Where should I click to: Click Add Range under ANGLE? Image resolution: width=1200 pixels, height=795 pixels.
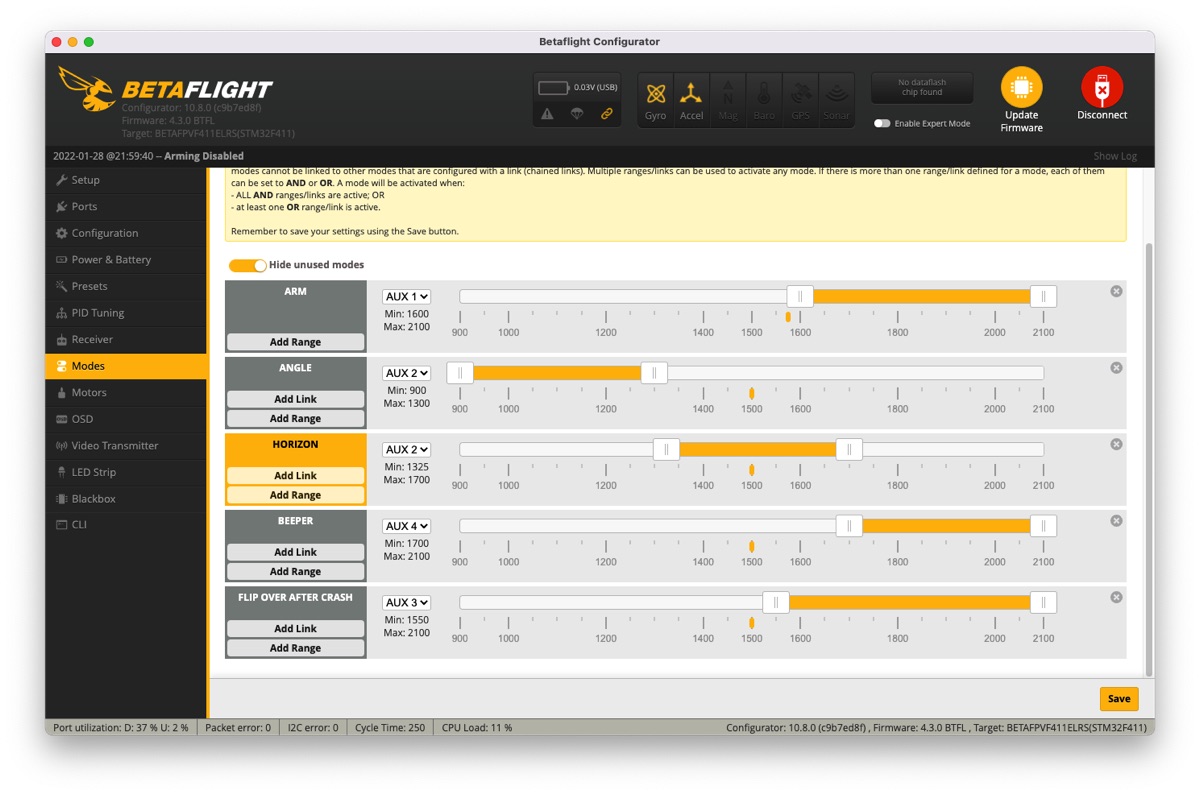pyautogui.click(x=295, y=419)
